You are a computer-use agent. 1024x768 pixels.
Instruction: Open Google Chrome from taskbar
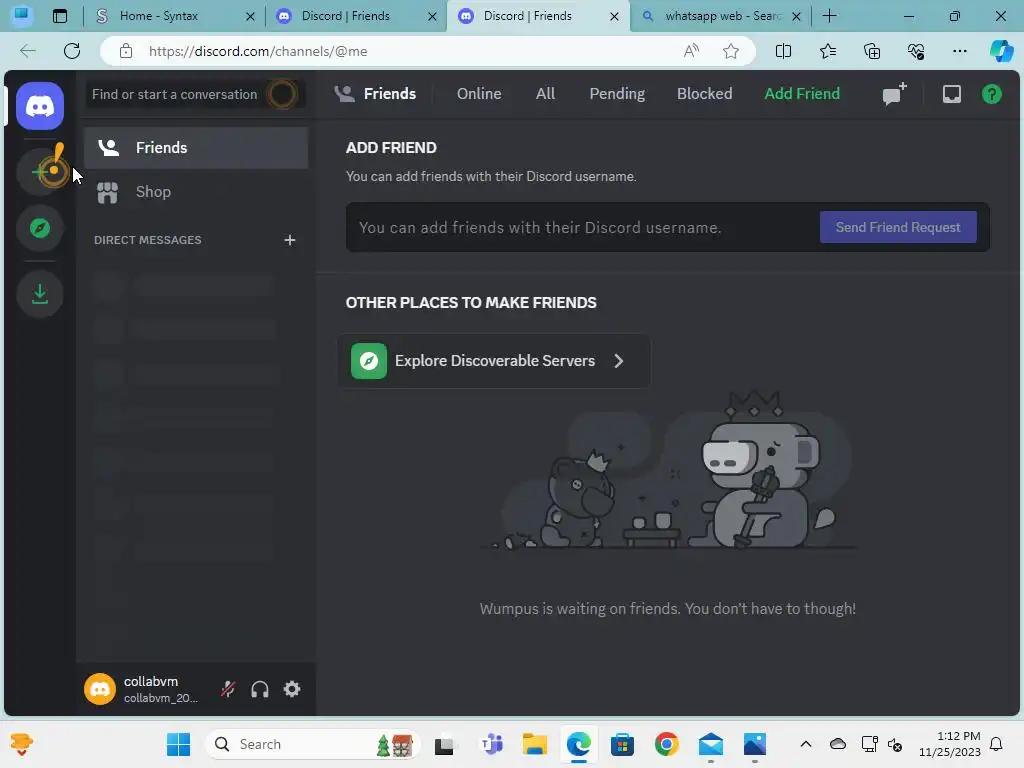667,744
